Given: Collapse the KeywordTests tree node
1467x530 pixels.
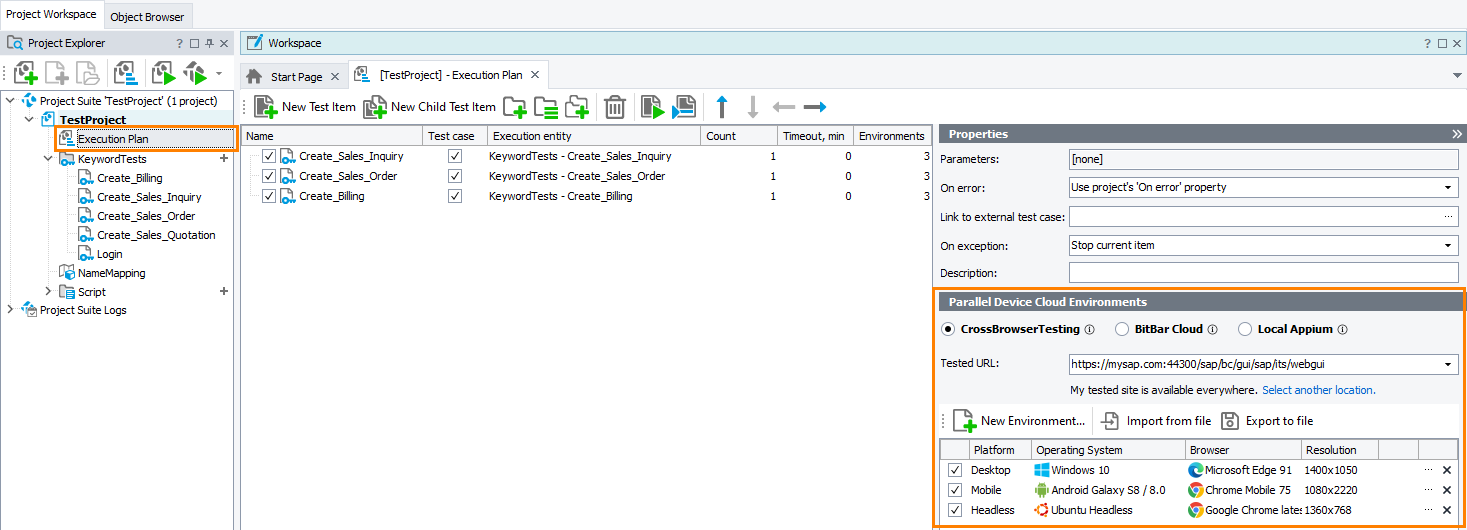Looking at the screenshot, I should pos(48,159).
